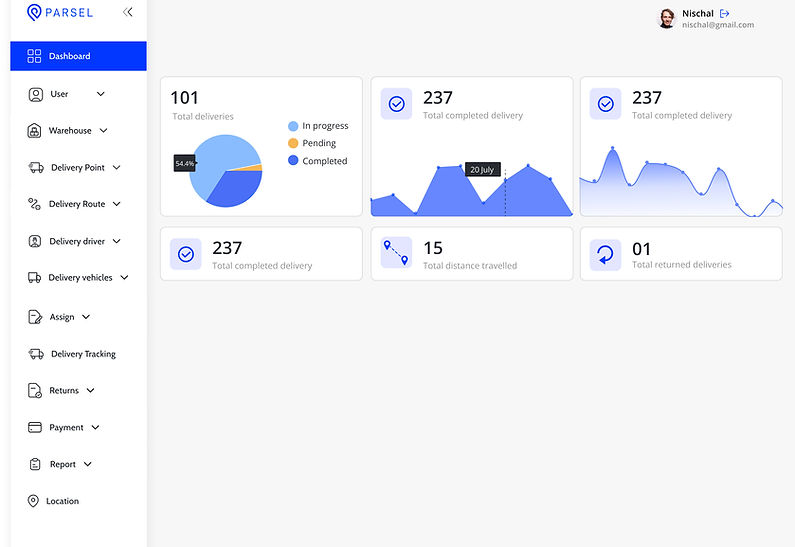Open the Dashboard menu item
The width and height of the screenshot is (795, 547).
click(78, 56)
